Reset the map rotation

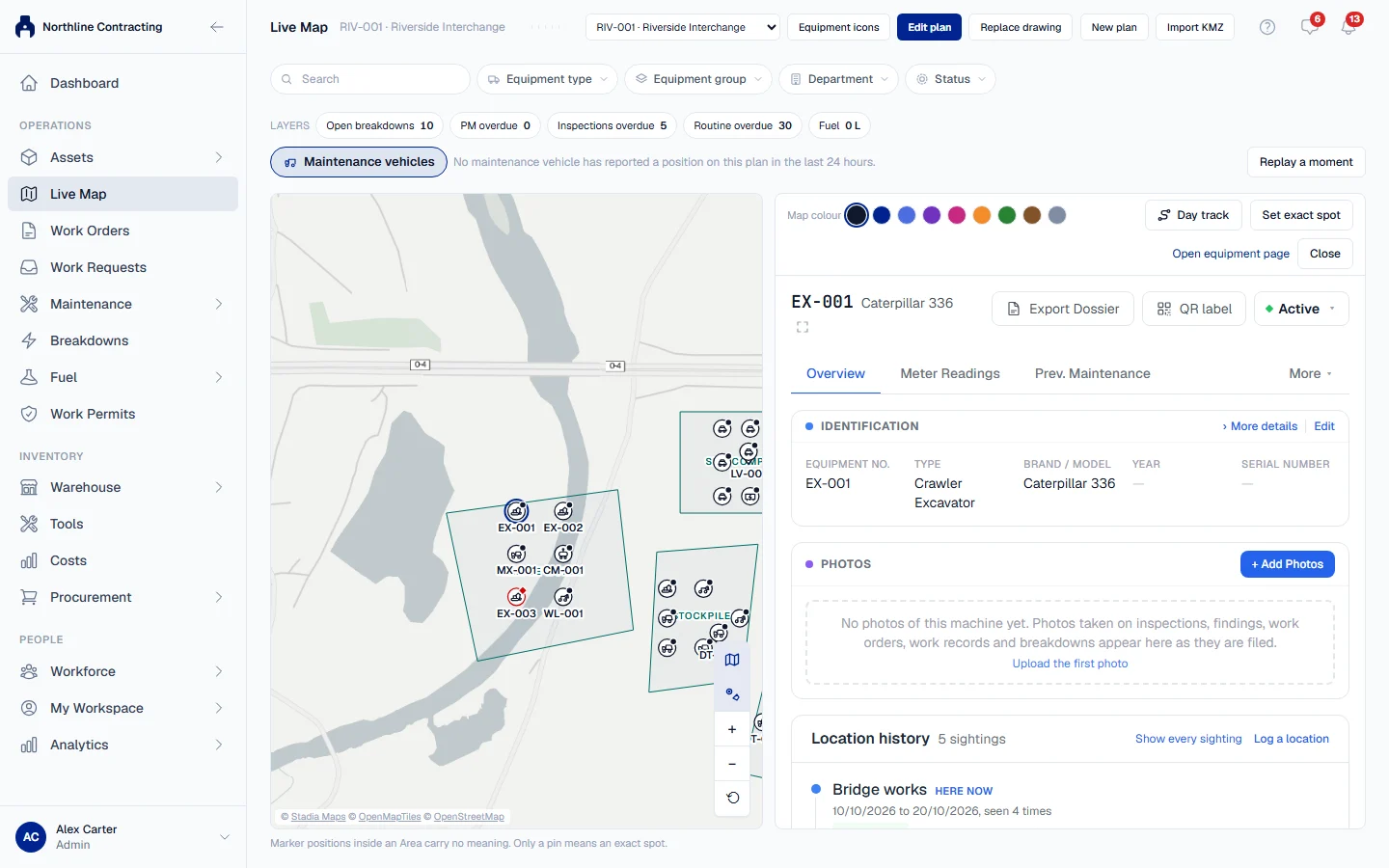732,798
